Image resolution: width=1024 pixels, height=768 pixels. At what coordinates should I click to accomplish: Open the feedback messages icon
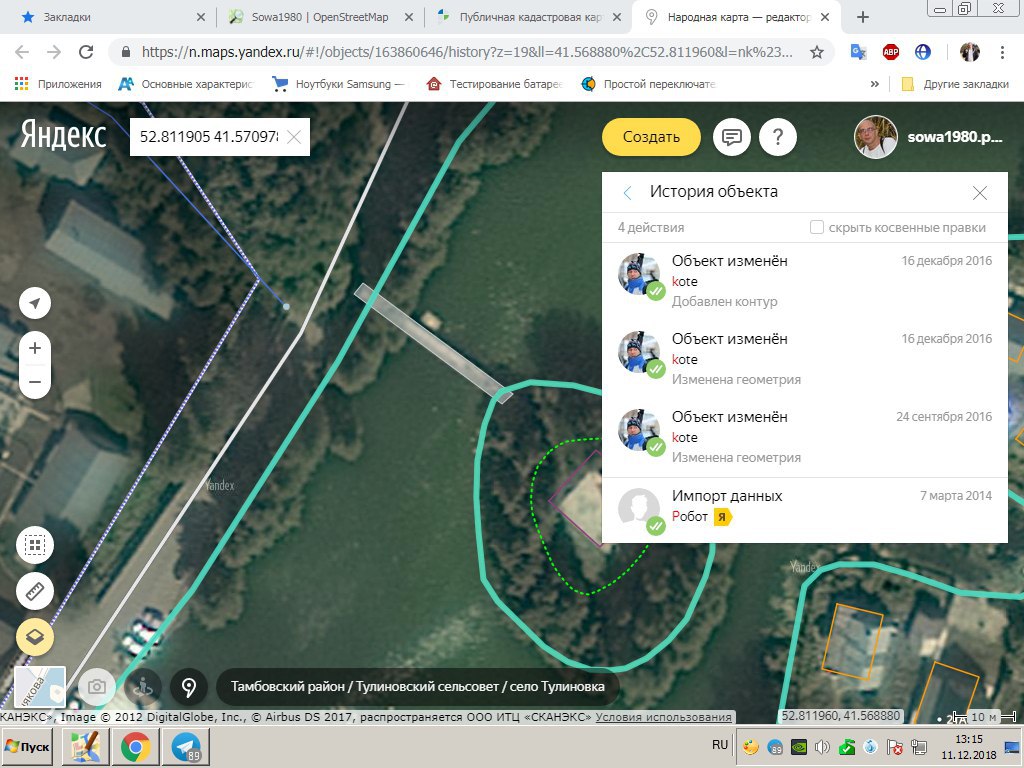coord(731,137)
